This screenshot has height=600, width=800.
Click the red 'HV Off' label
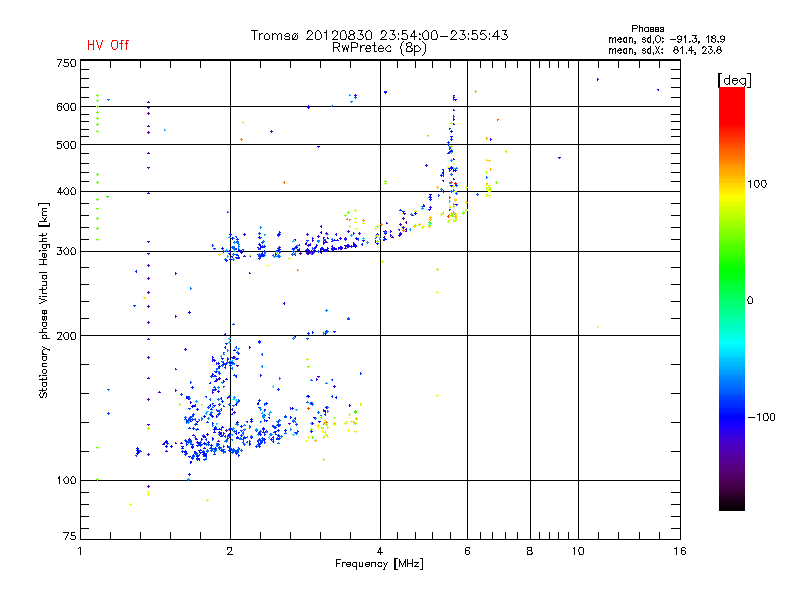108,45
